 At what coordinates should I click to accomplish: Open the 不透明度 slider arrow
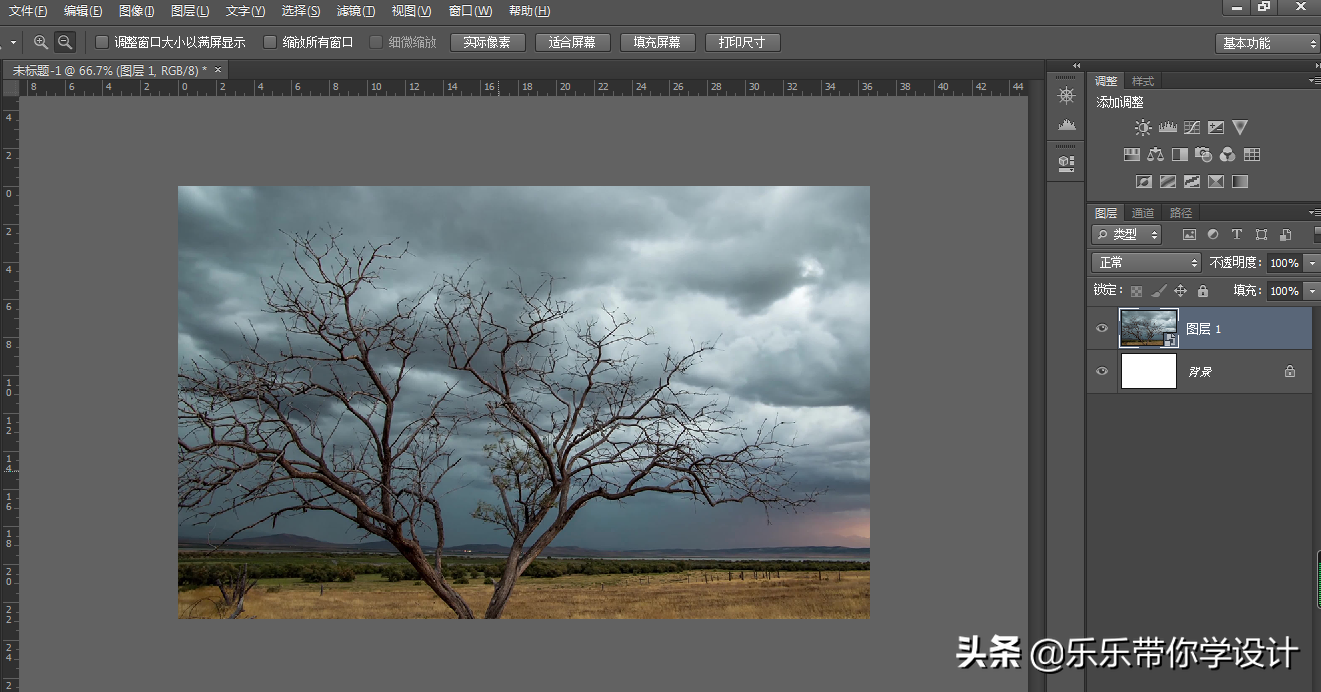(1312, 263)
